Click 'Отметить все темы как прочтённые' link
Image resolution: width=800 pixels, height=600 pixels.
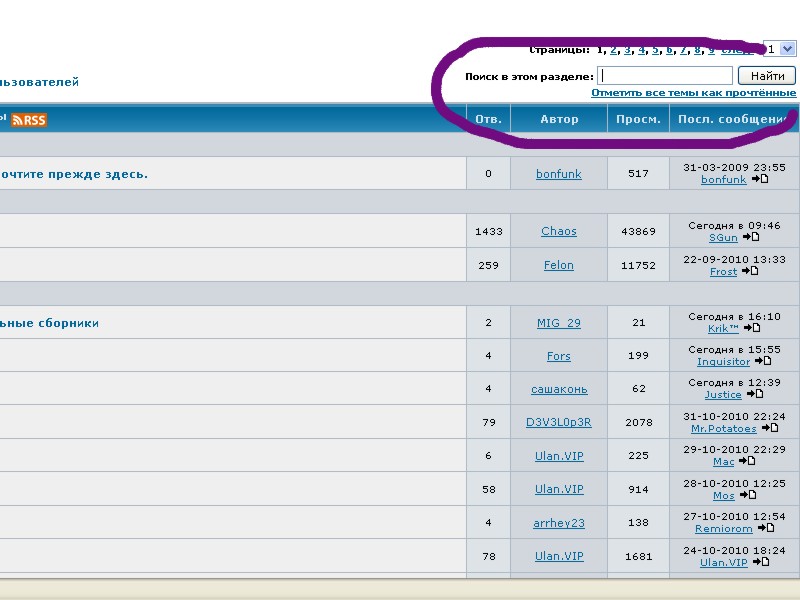pyautogui.click(x=693, y=93)
